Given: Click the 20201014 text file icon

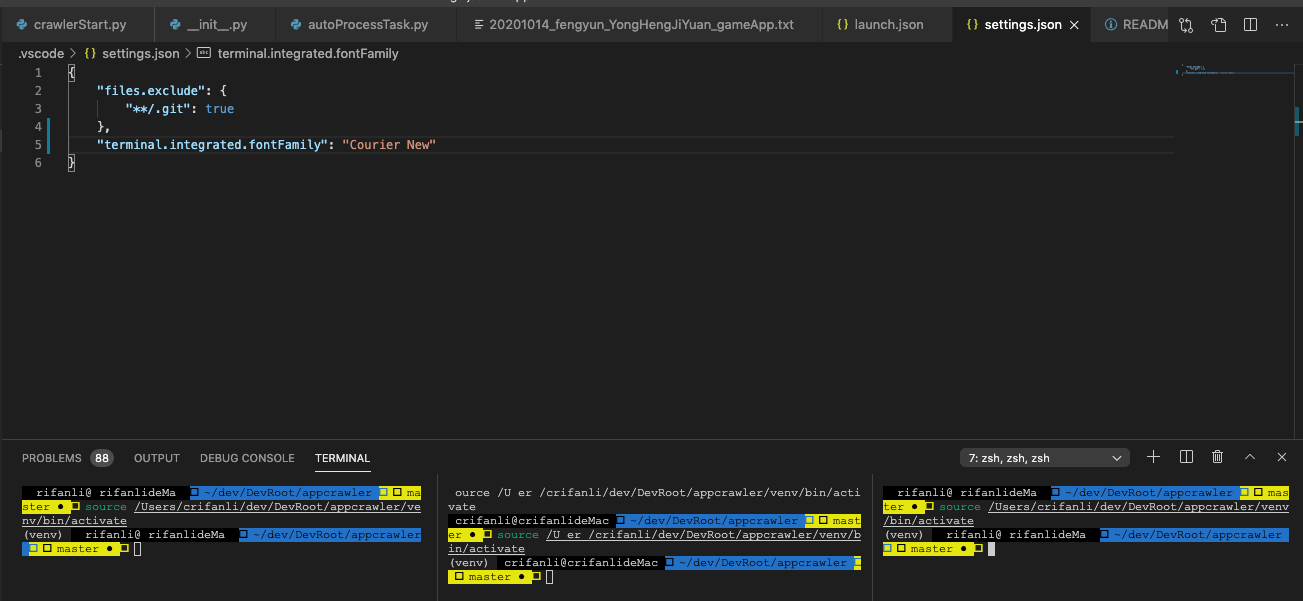Looking at the screenshot, I should (479, 24).
